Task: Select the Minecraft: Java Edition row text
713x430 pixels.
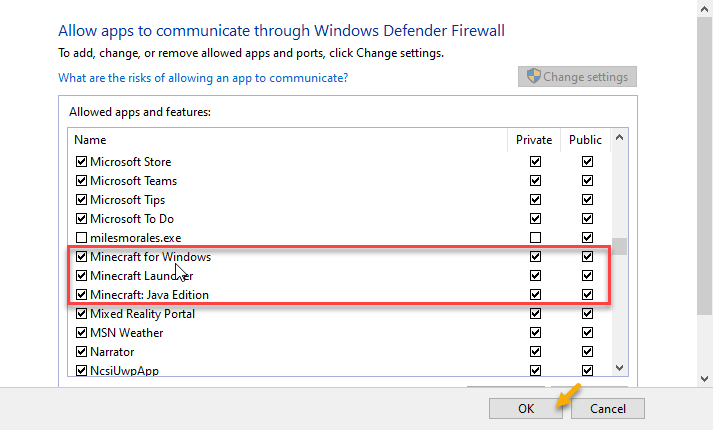Action: [x=149, y=295]
